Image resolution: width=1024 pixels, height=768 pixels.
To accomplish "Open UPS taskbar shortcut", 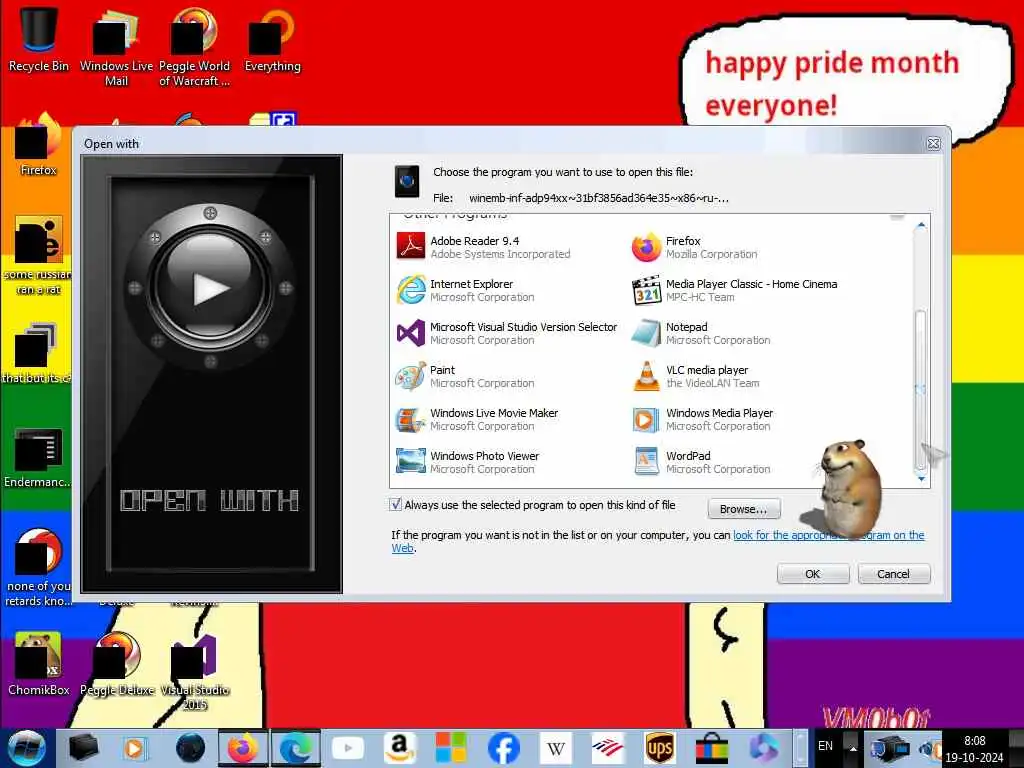I will [x=660, y=748].
